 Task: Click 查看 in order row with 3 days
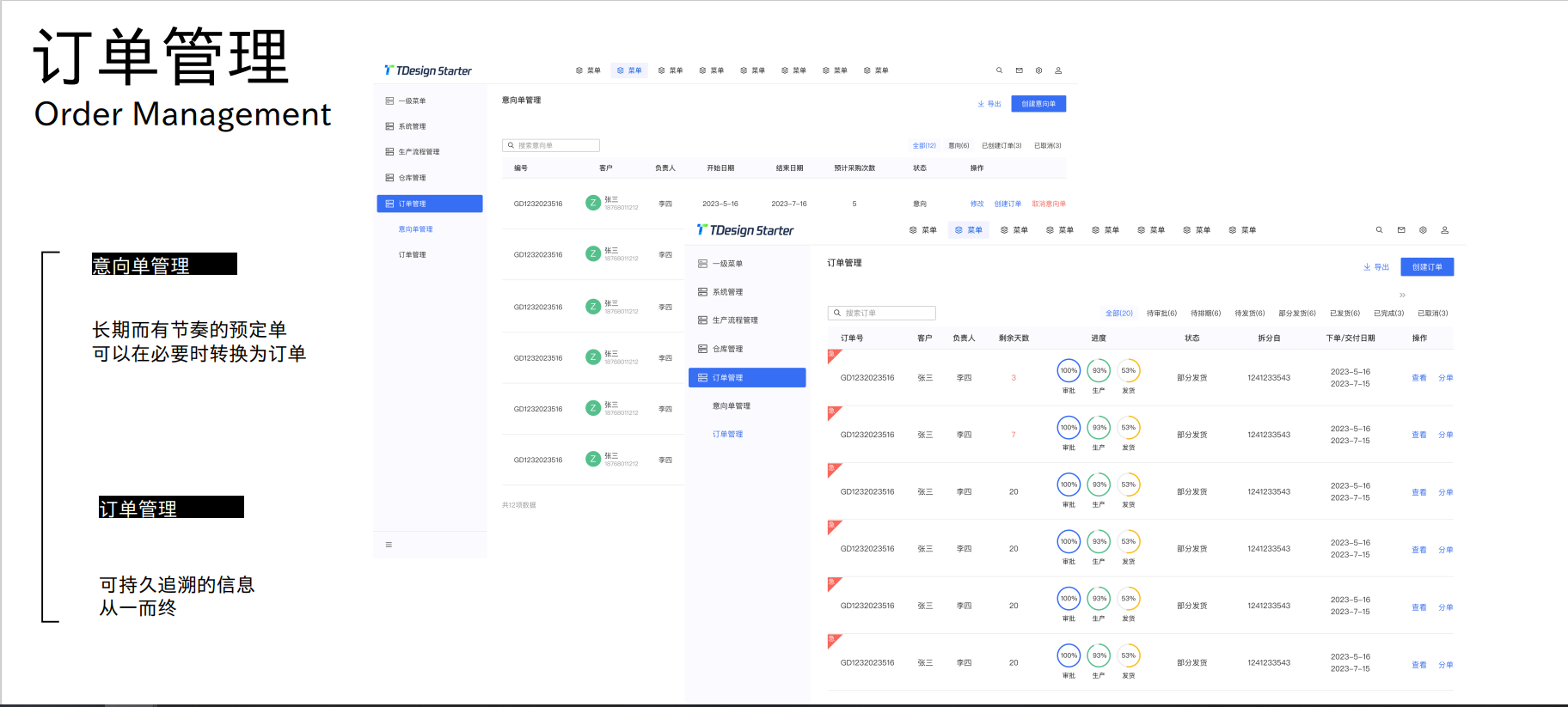[x=1419, y=378]
